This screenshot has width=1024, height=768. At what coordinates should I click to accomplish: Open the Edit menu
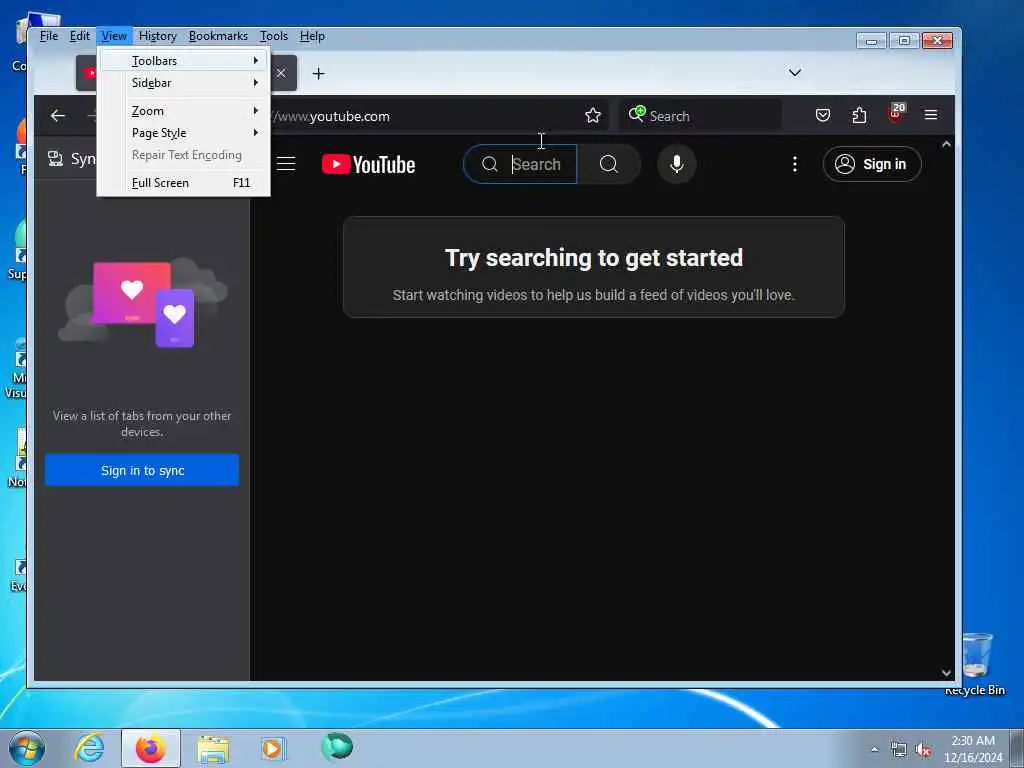click(80, 36)
